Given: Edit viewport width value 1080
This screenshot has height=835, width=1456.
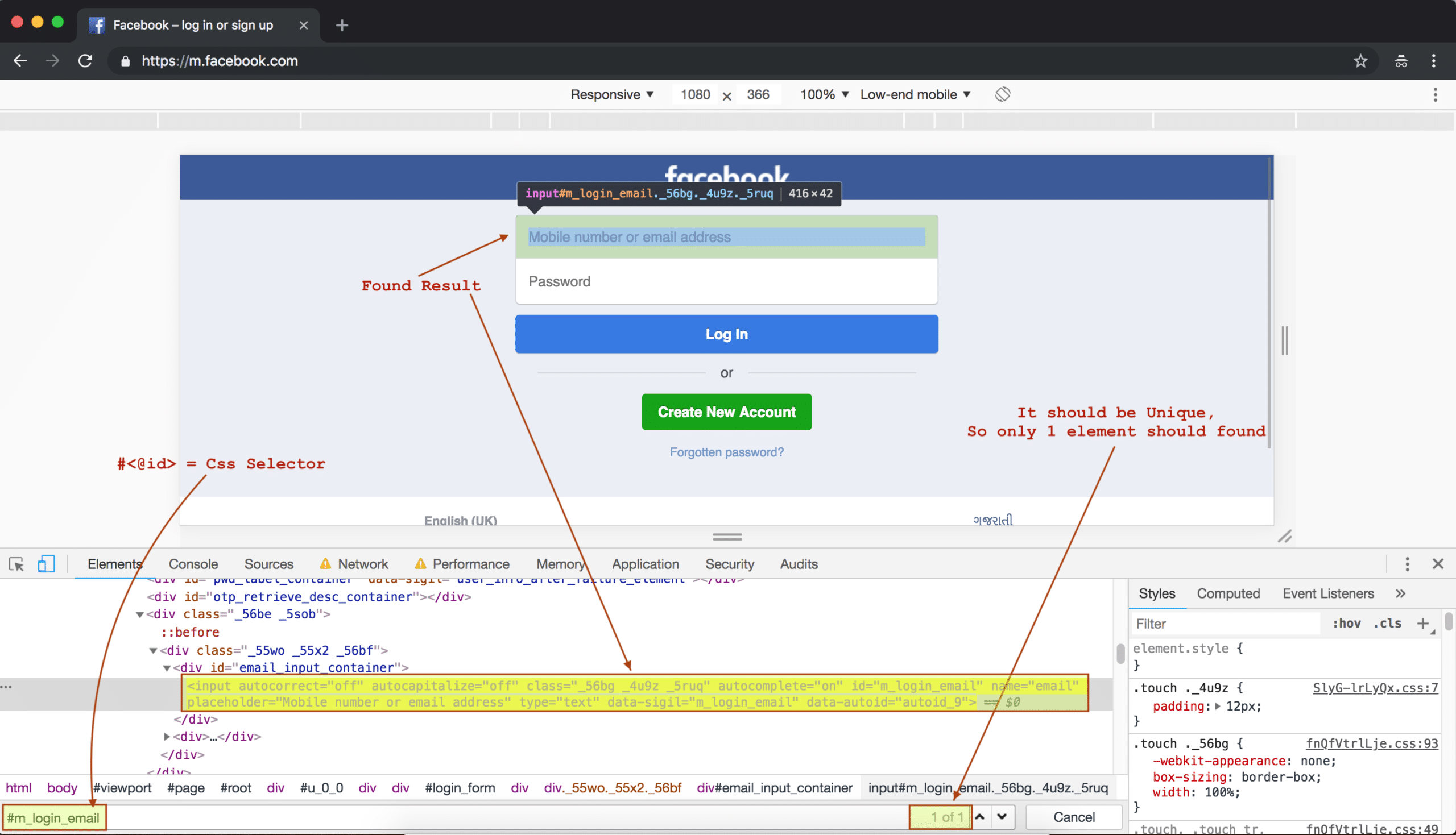Looking at the screenshot, I should pos(694,94).
